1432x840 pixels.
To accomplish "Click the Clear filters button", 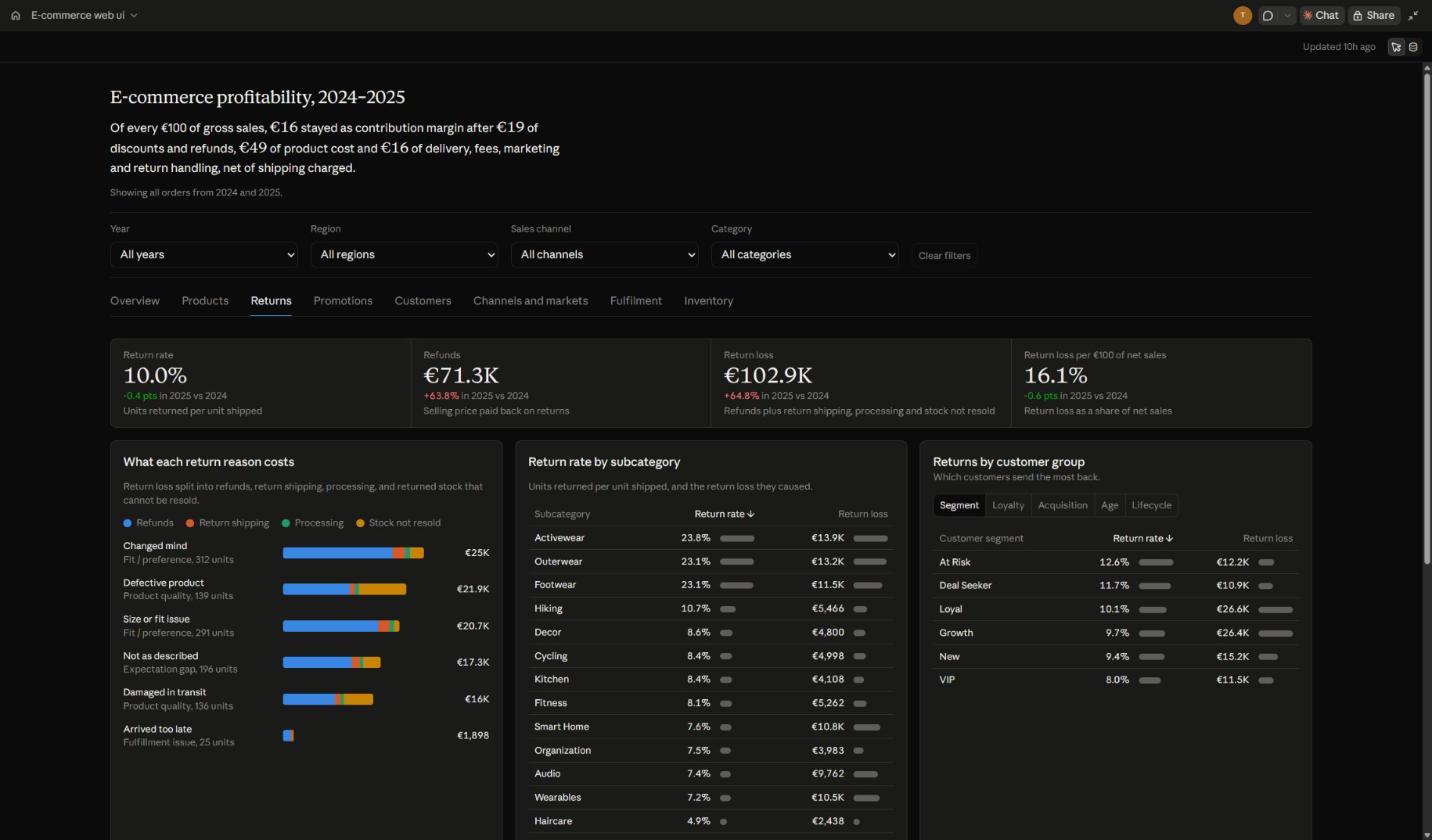I will 944,255.
